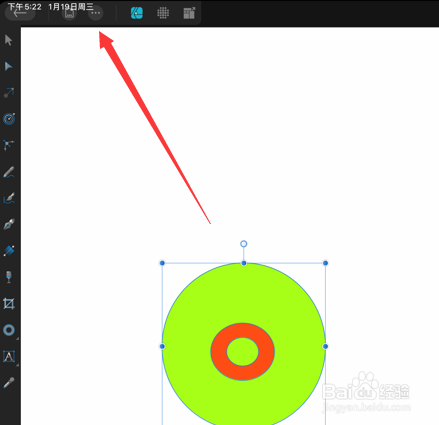Select the Move tool arrow
The width and height of the screenshot is (439, 425).
coord(9,40)
